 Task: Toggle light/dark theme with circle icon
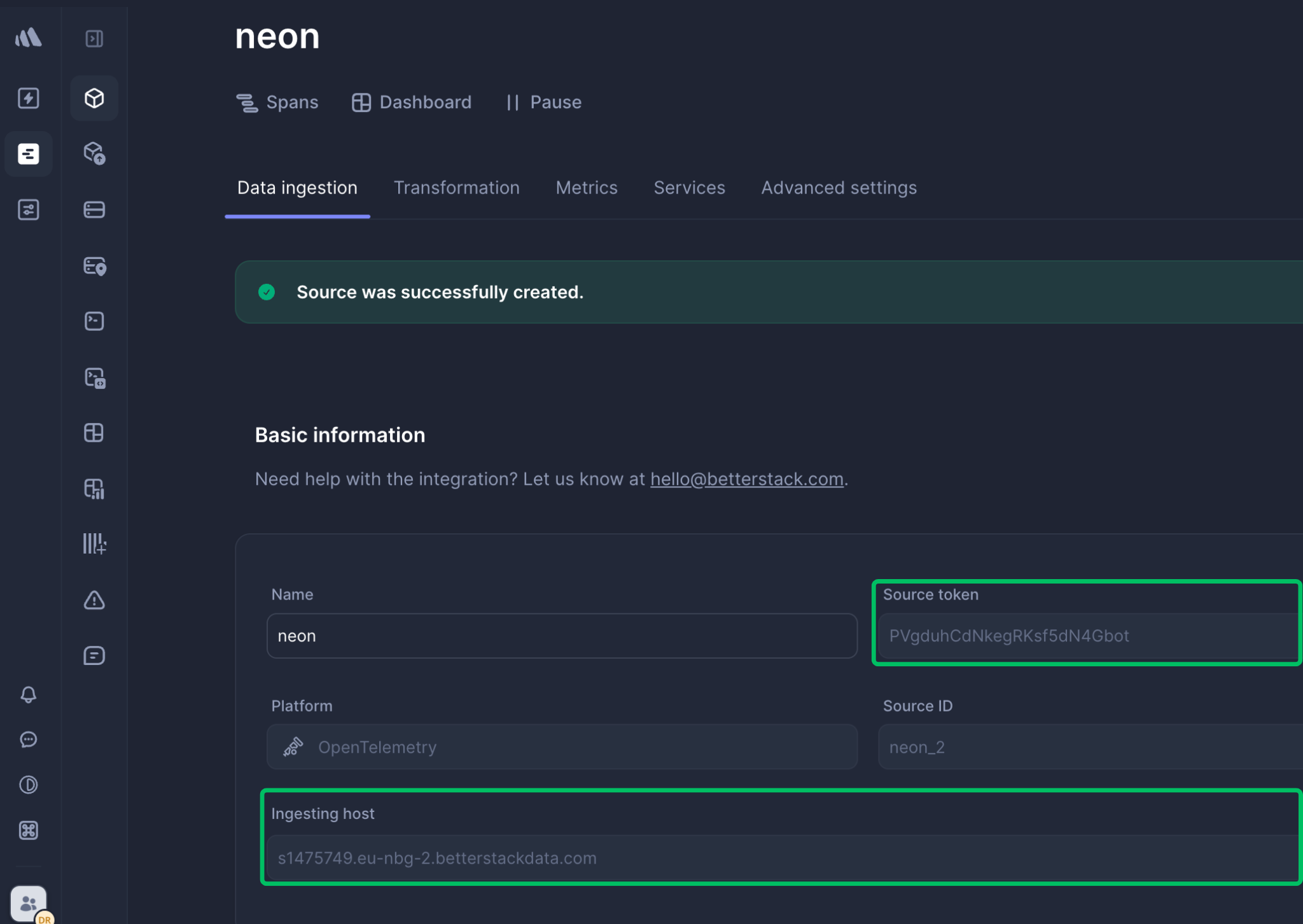tap(28, 785)
